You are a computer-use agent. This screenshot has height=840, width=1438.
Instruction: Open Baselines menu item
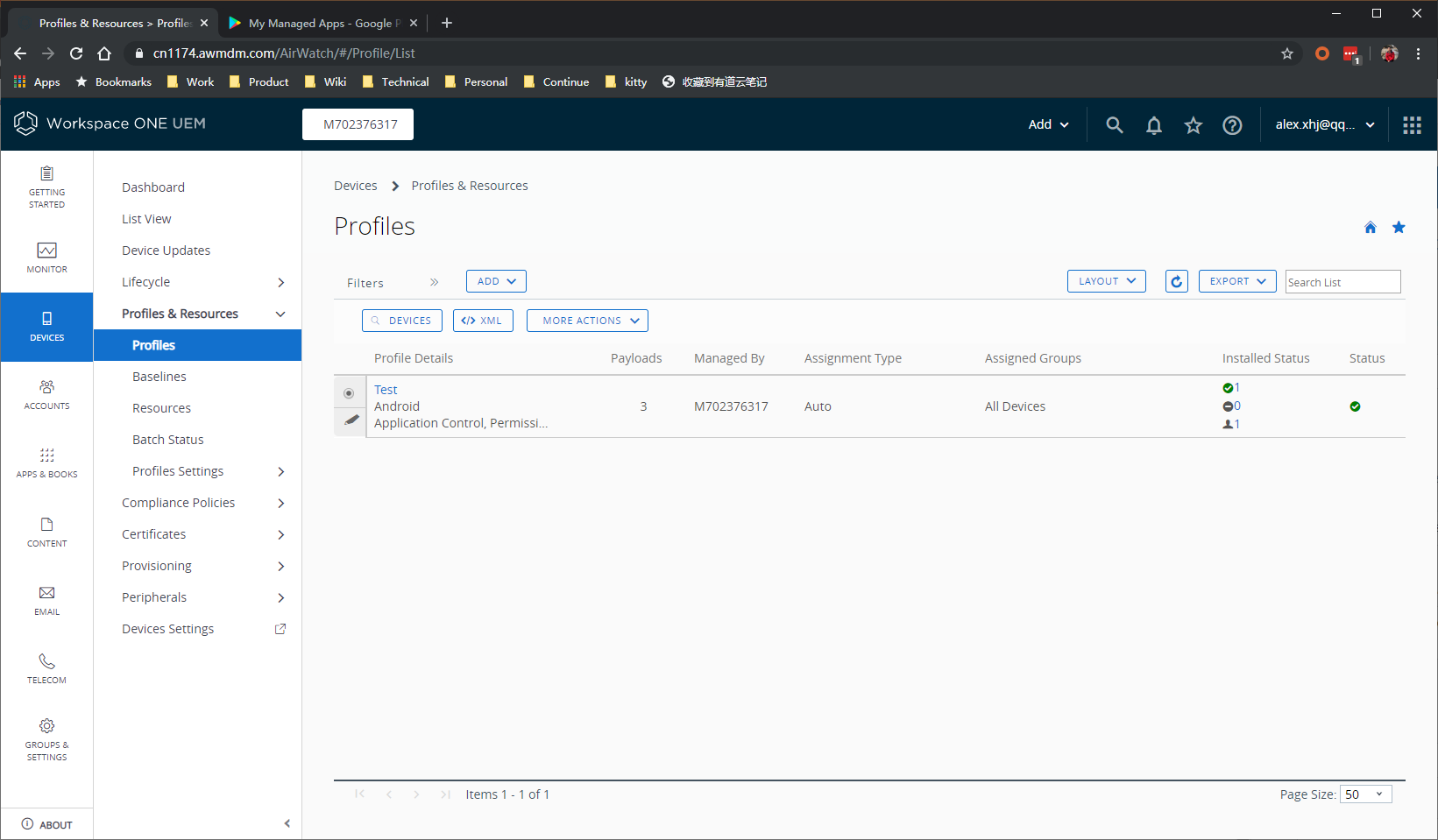tap(159, 377)
